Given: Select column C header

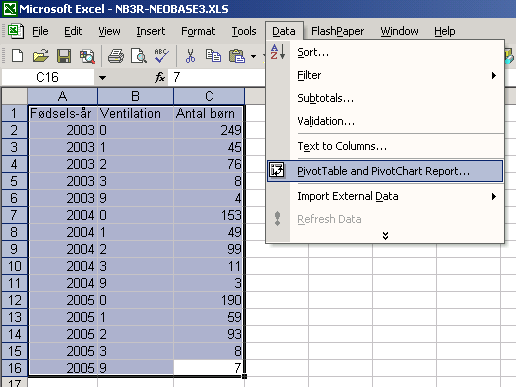Looking at the screenshot, I should point(209,96).
